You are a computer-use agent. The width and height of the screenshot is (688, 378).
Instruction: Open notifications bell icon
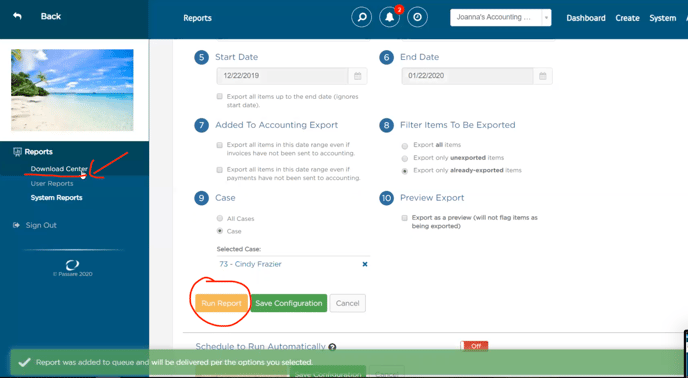click(390, 18)
